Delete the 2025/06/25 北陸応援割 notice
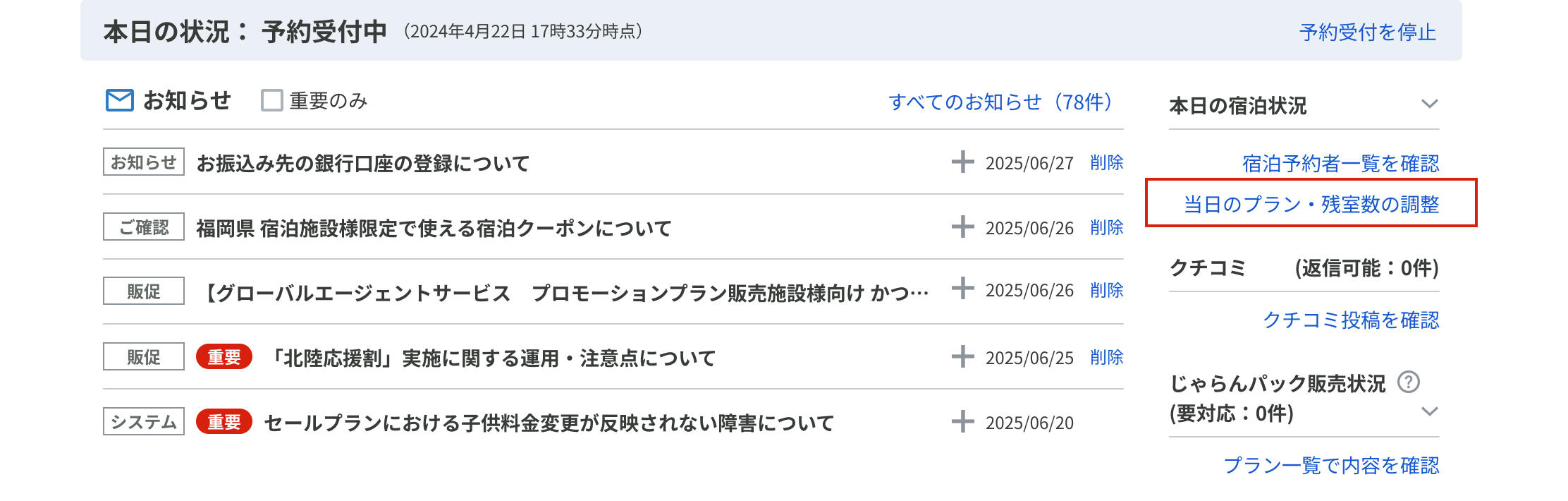 coord(1106,358)
